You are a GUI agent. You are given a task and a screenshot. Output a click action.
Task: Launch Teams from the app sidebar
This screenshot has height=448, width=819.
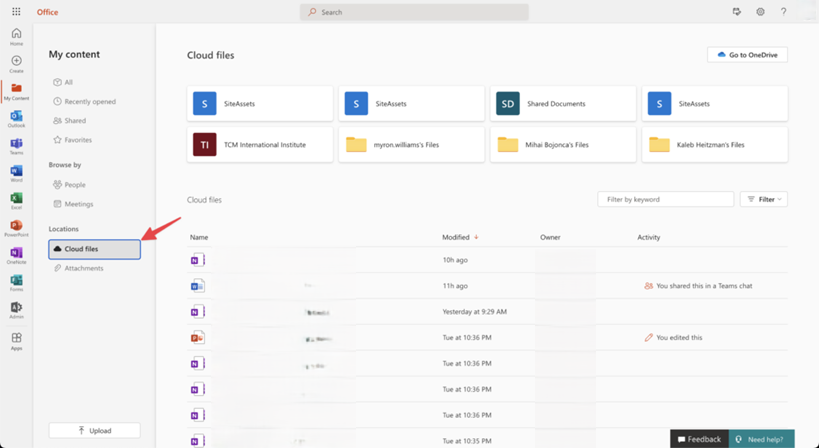(16, 146)
